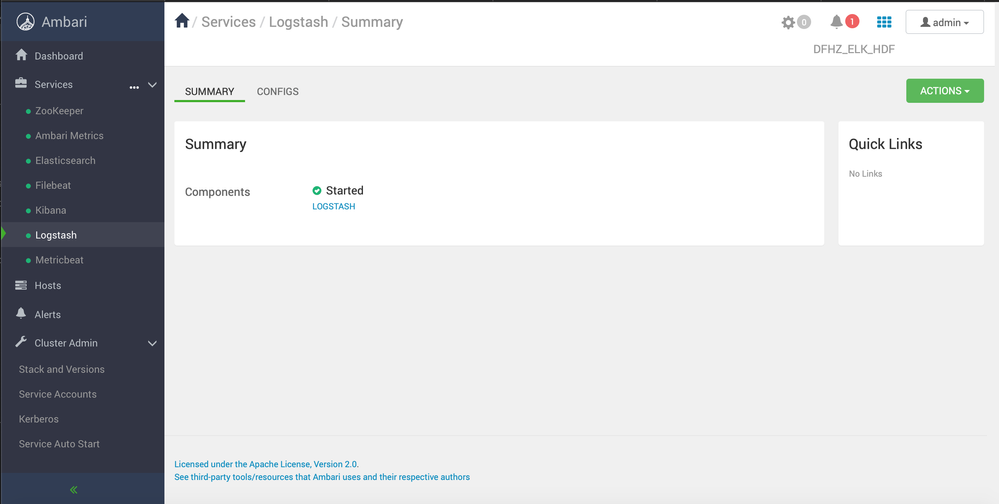Select Cluster Admin menu item

[x=66, y=343]
